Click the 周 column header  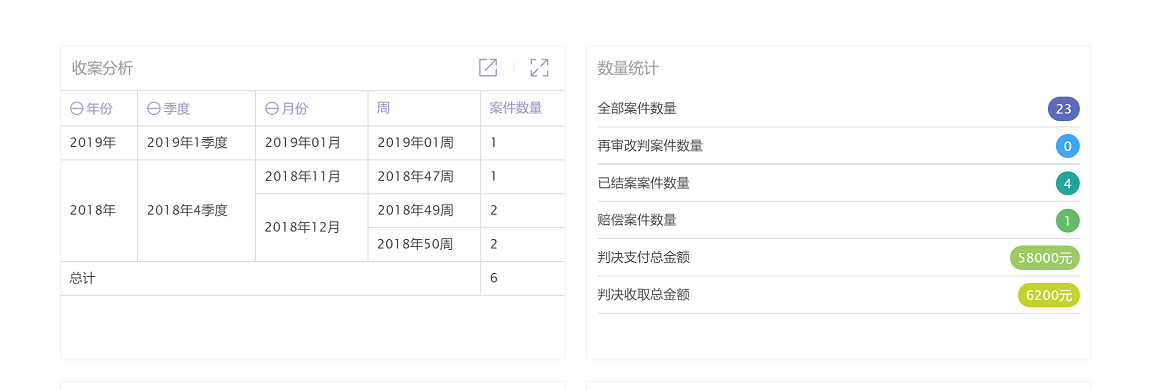tap(424, 109)
